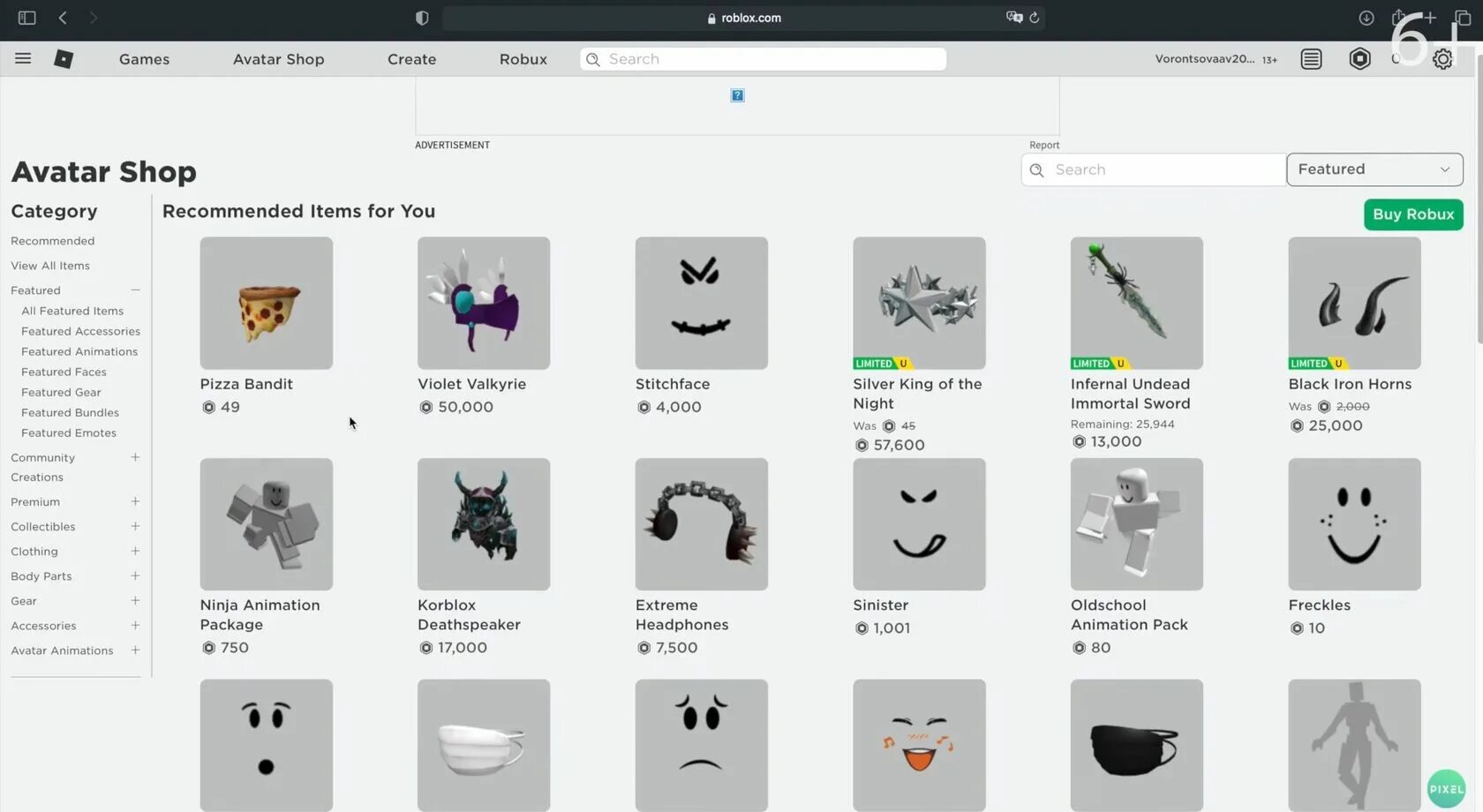The width and height of the screenshot is (1483, 812).
Task: Click the privacy shield icon
Action: 422,18
